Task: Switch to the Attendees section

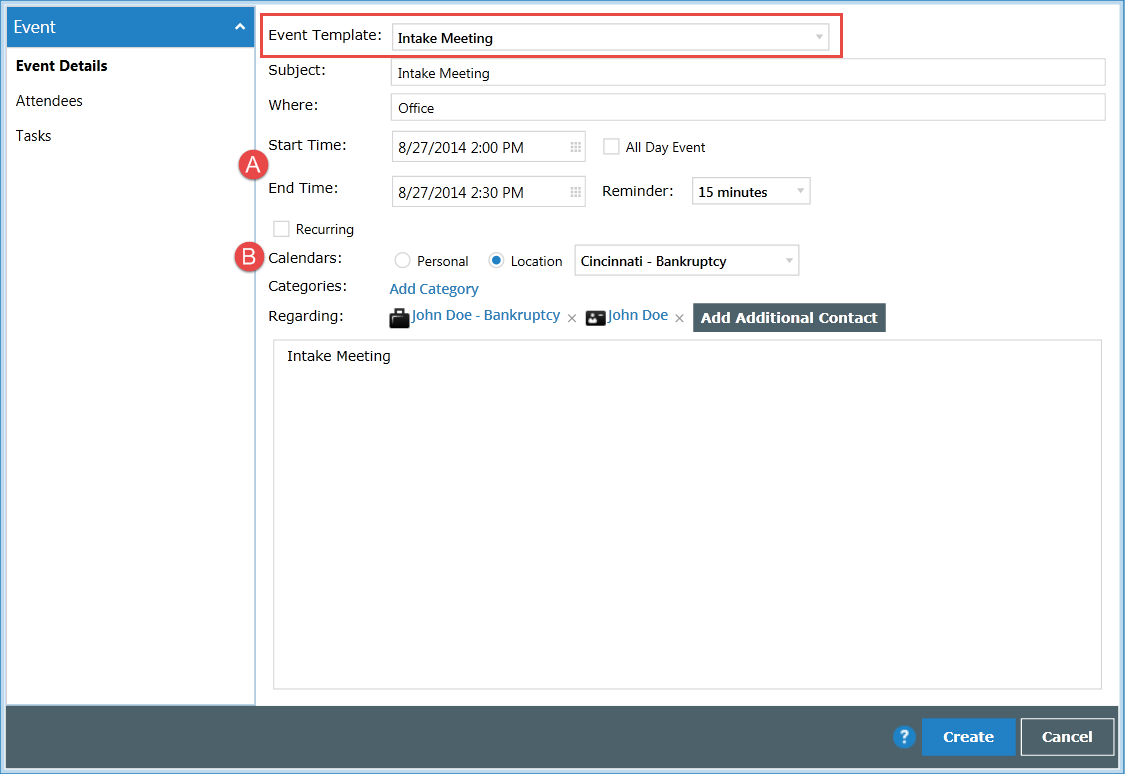Action: 49,101
